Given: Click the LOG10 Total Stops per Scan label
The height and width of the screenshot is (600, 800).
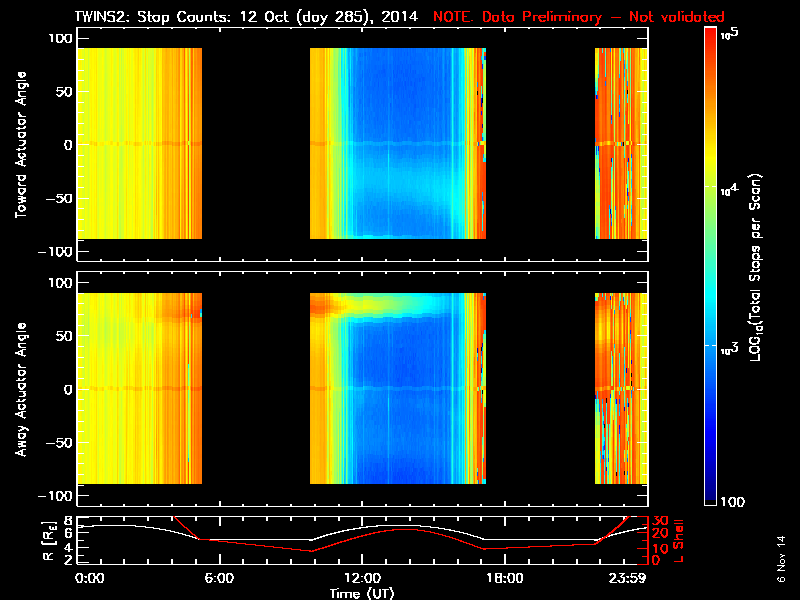Looking at the screenshot, I should coord(756,268).
